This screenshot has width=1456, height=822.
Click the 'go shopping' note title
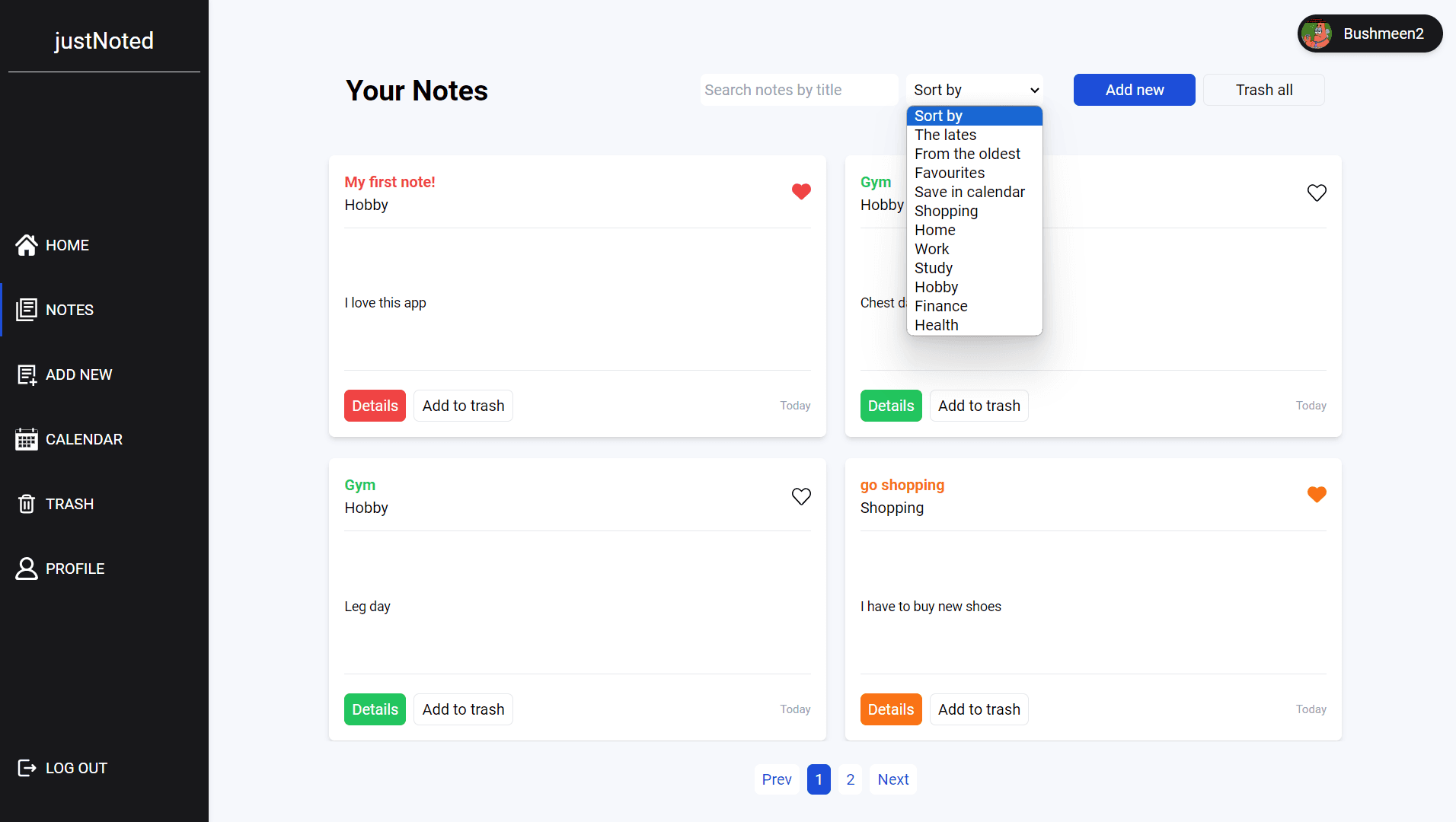[902, 485]
